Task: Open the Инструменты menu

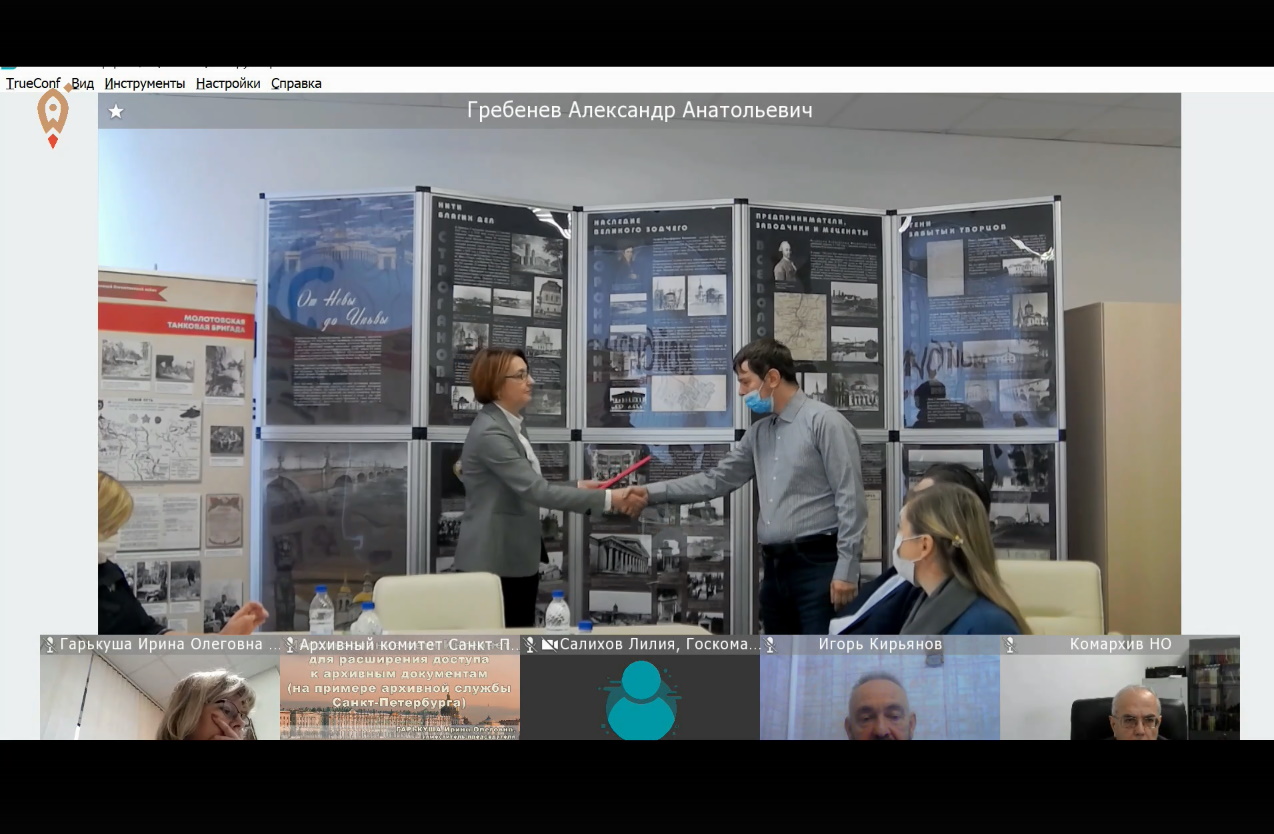Action: (x=145, y=83)
